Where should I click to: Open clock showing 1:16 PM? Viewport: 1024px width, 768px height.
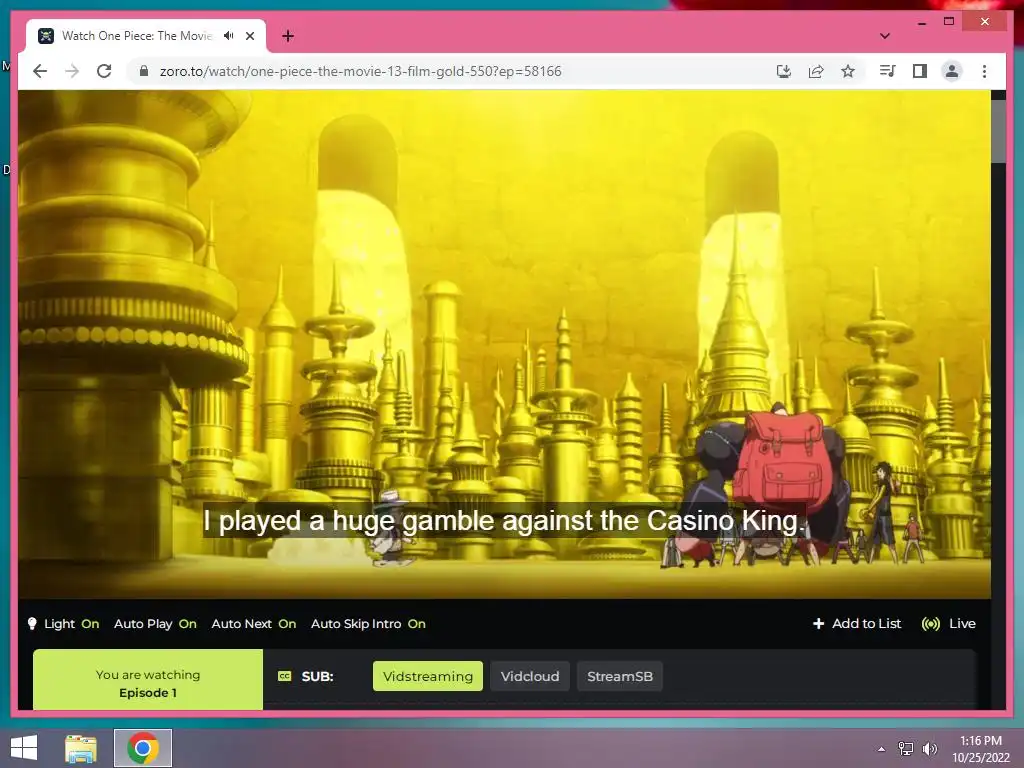pyautogui.click(x=981, y=749)
